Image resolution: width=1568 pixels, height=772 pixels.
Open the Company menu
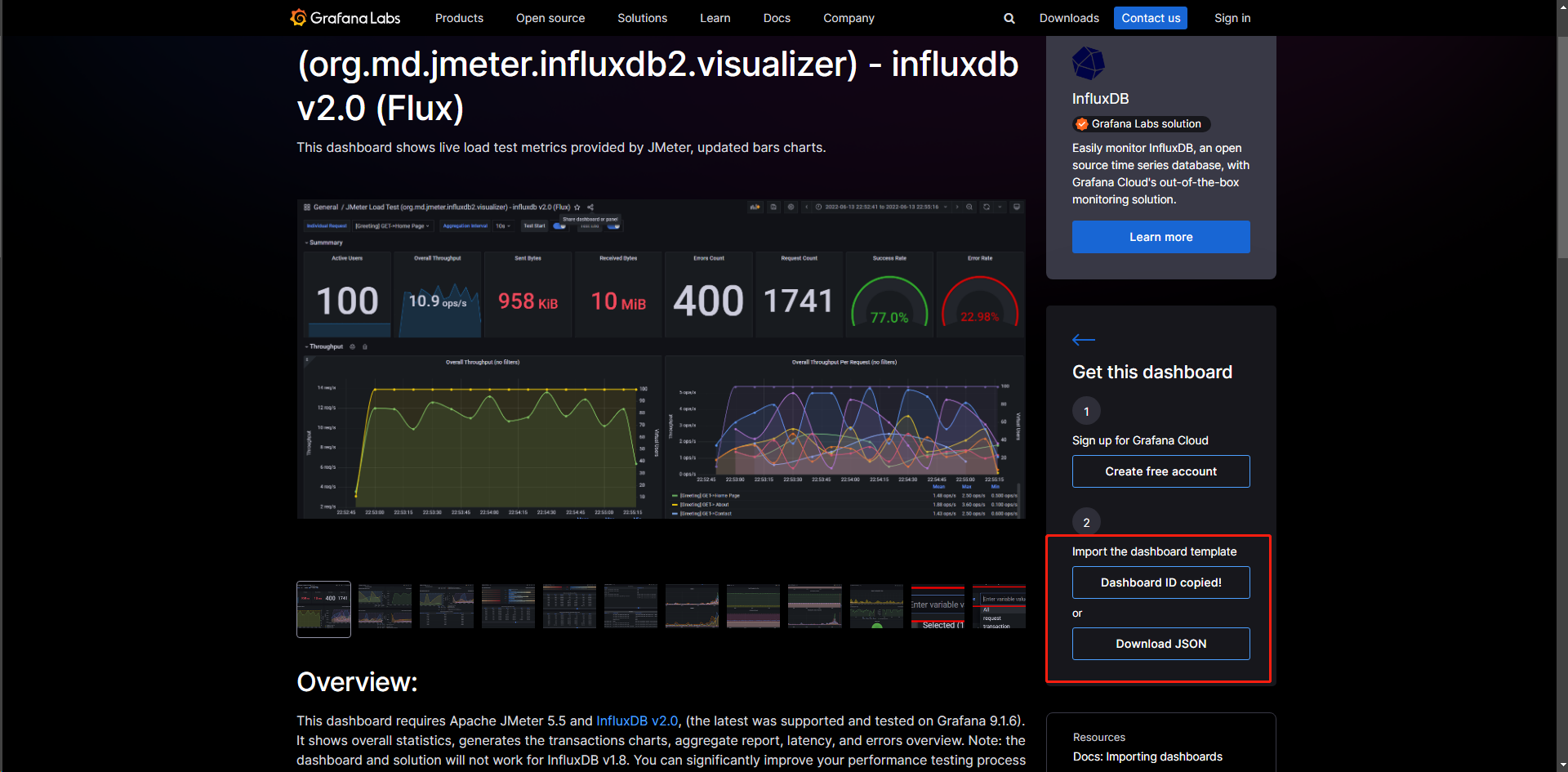click(849, 18)
